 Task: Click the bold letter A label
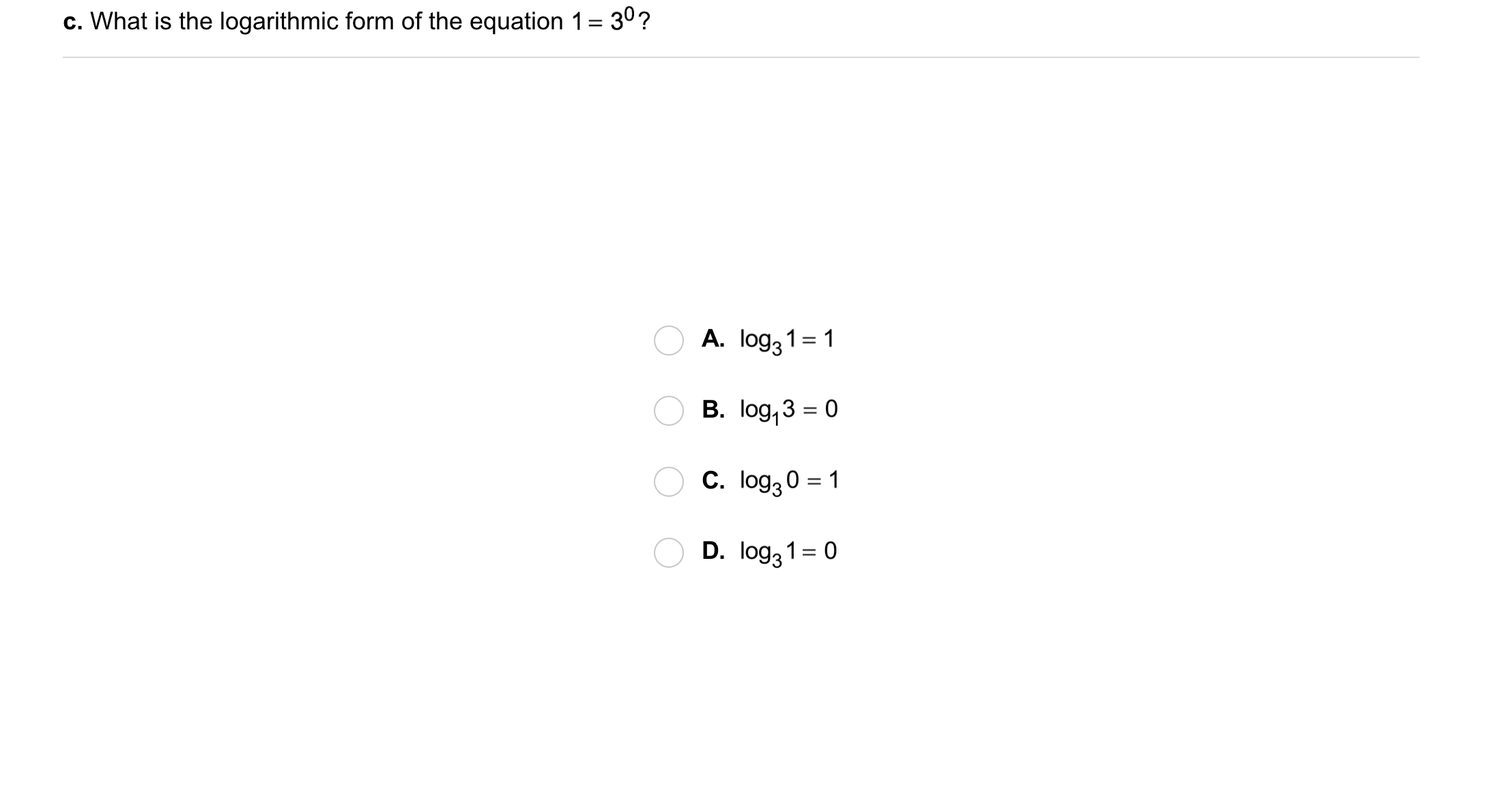pyautogui.click(x=714, y=340)
